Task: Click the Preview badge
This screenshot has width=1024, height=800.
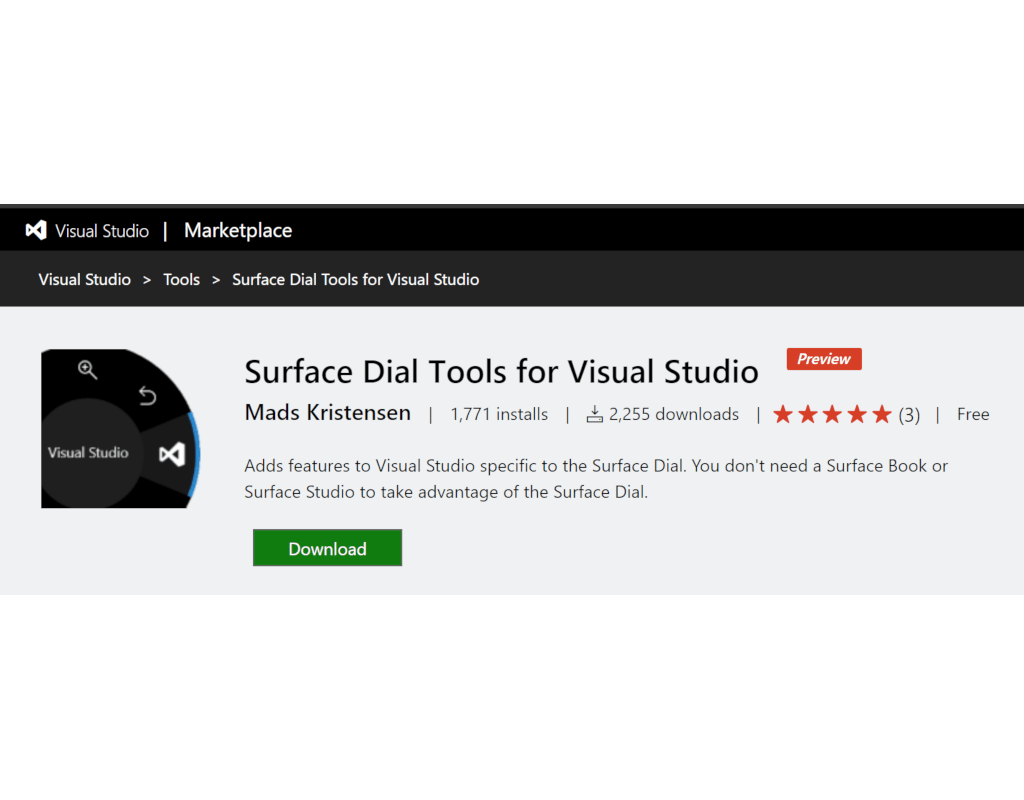Action: click(824, 359)
